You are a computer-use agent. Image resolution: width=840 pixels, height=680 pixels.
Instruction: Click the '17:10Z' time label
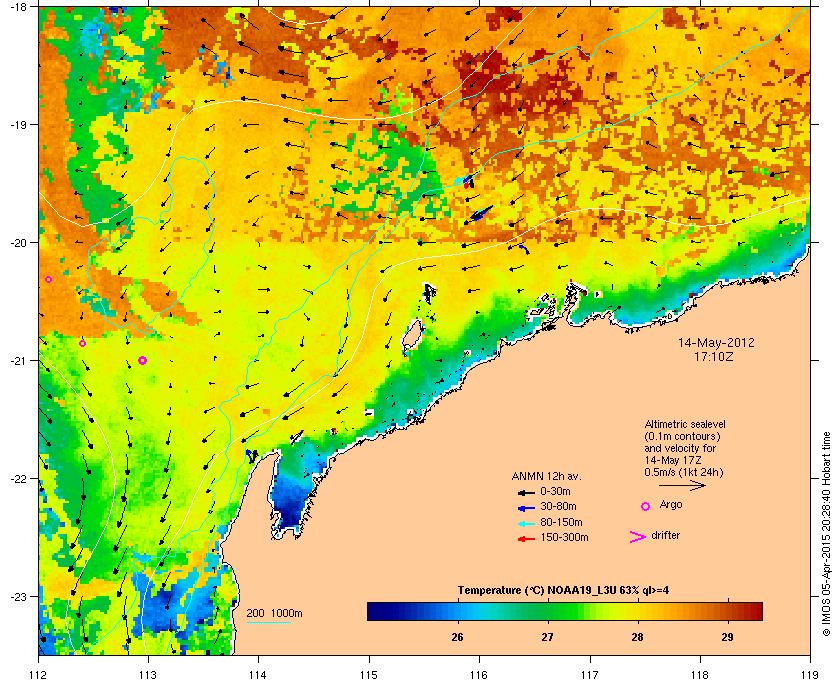coord(714,356)
